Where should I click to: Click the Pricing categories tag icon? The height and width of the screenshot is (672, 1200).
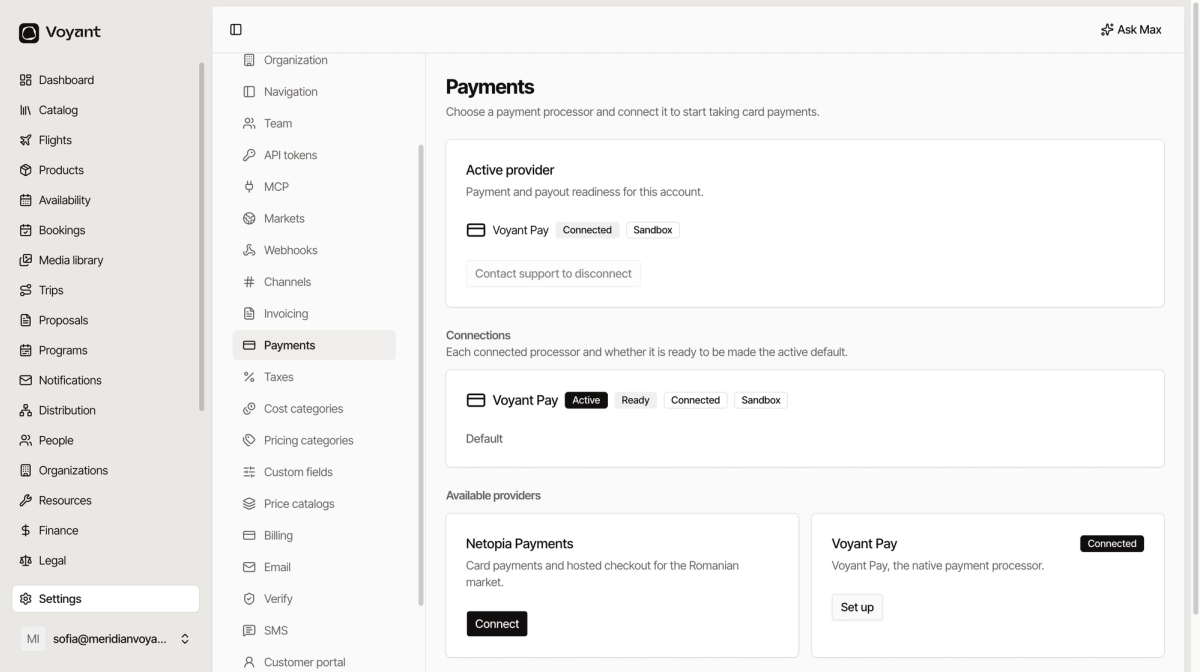click(x=249, y=440)
